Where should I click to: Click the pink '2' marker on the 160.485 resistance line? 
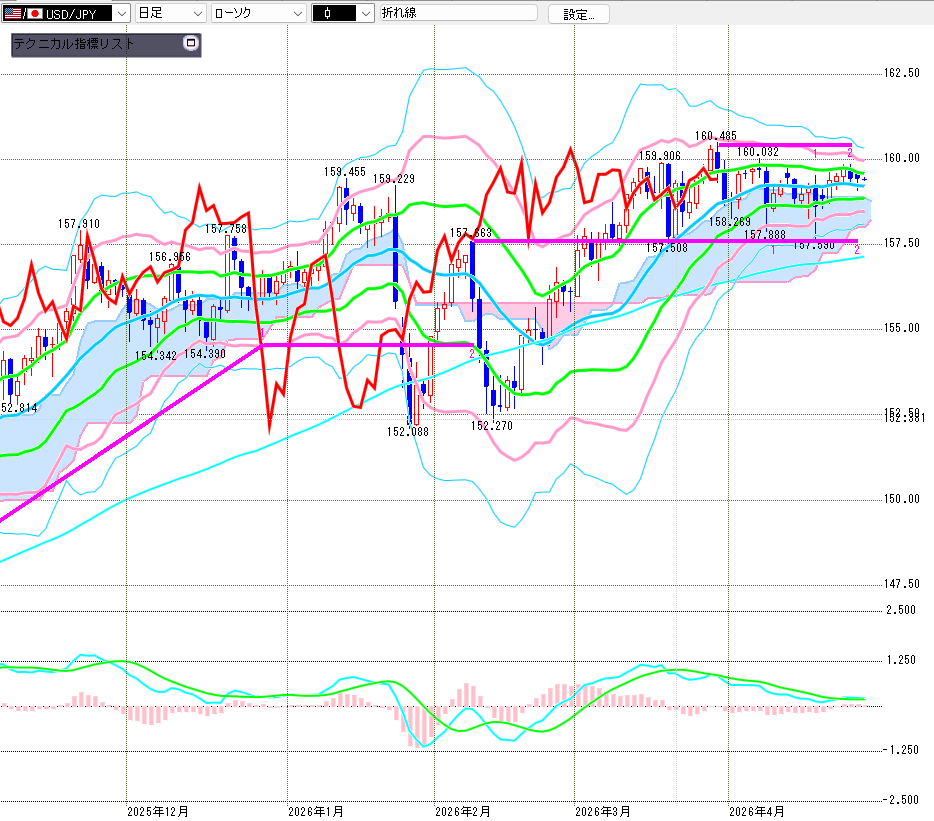pos(849,151)
